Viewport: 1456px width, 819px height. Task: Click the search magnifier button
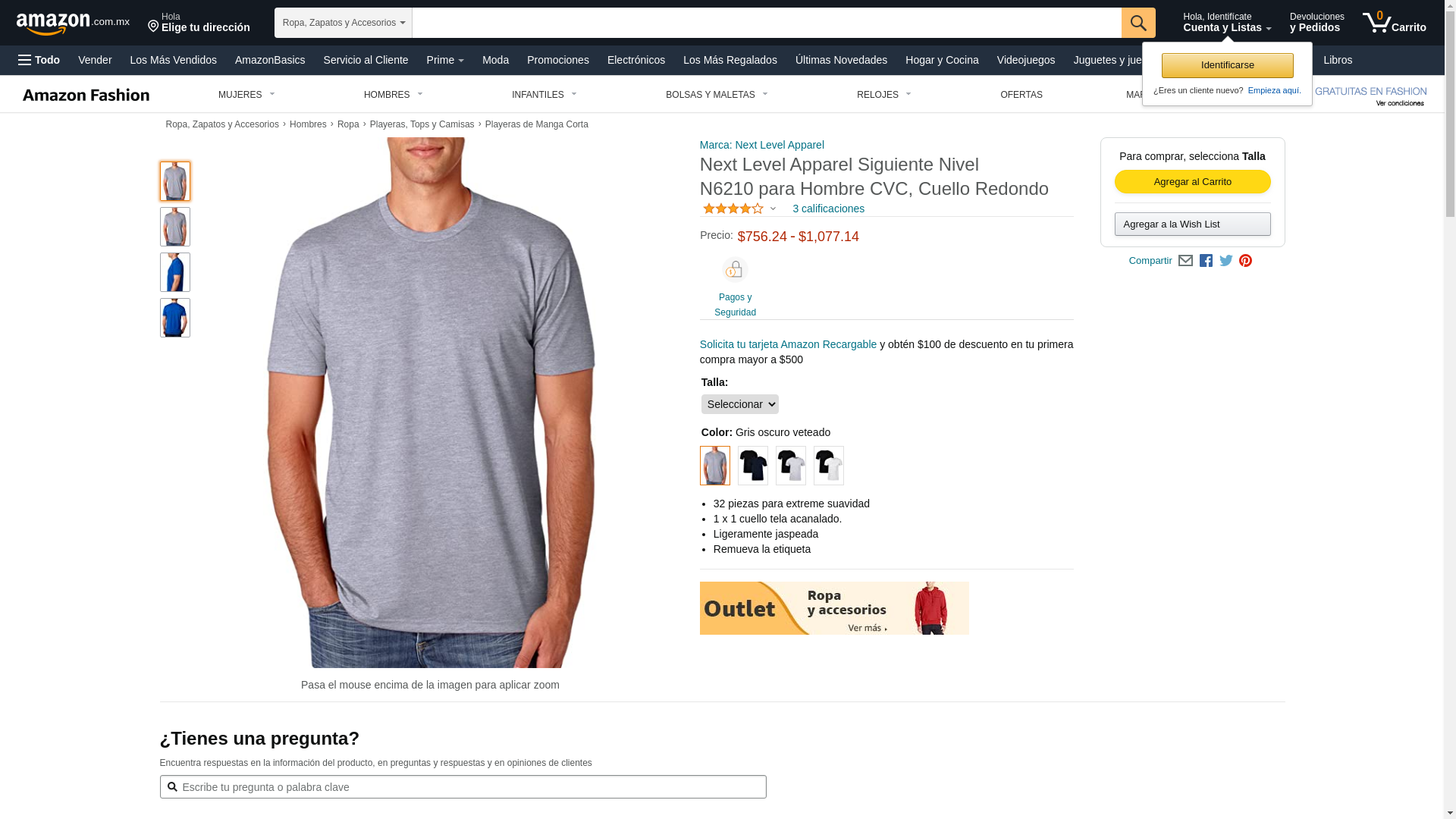click(x=1138, y=23)
